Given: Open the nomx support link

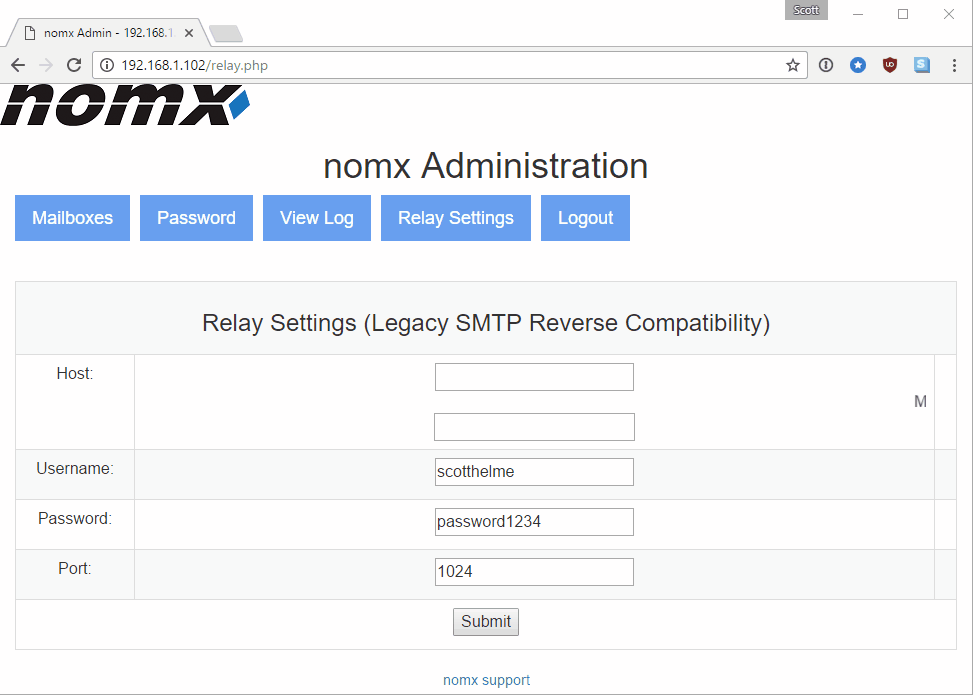Looking at the screenshot, I should coord(486,680).
